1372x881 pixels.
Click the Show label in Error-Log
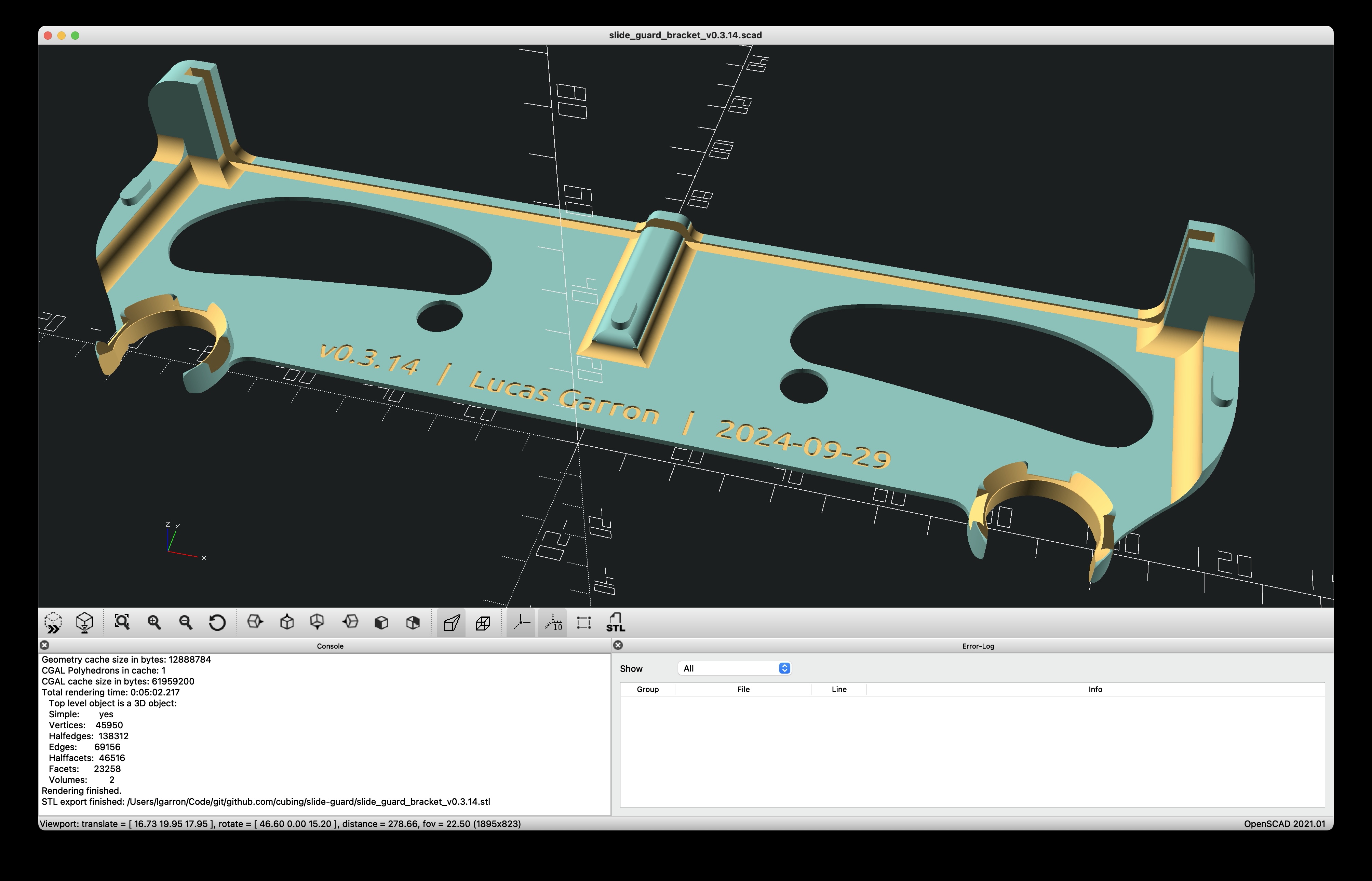tap(631, 669)
